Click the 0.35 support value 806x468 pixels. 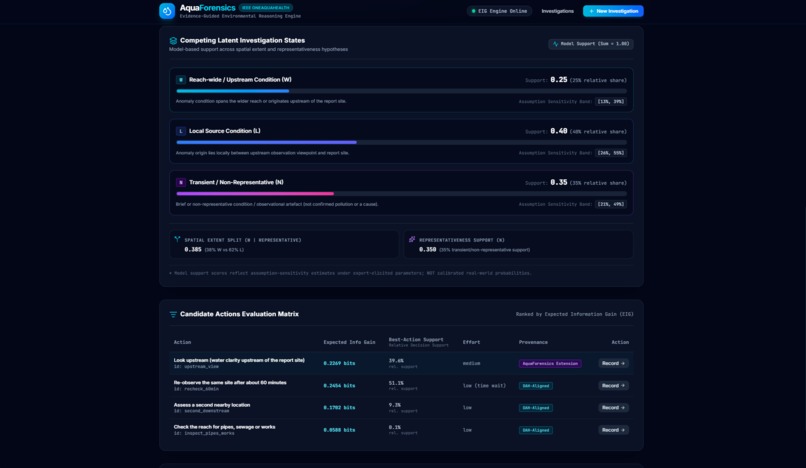[559, 183]
